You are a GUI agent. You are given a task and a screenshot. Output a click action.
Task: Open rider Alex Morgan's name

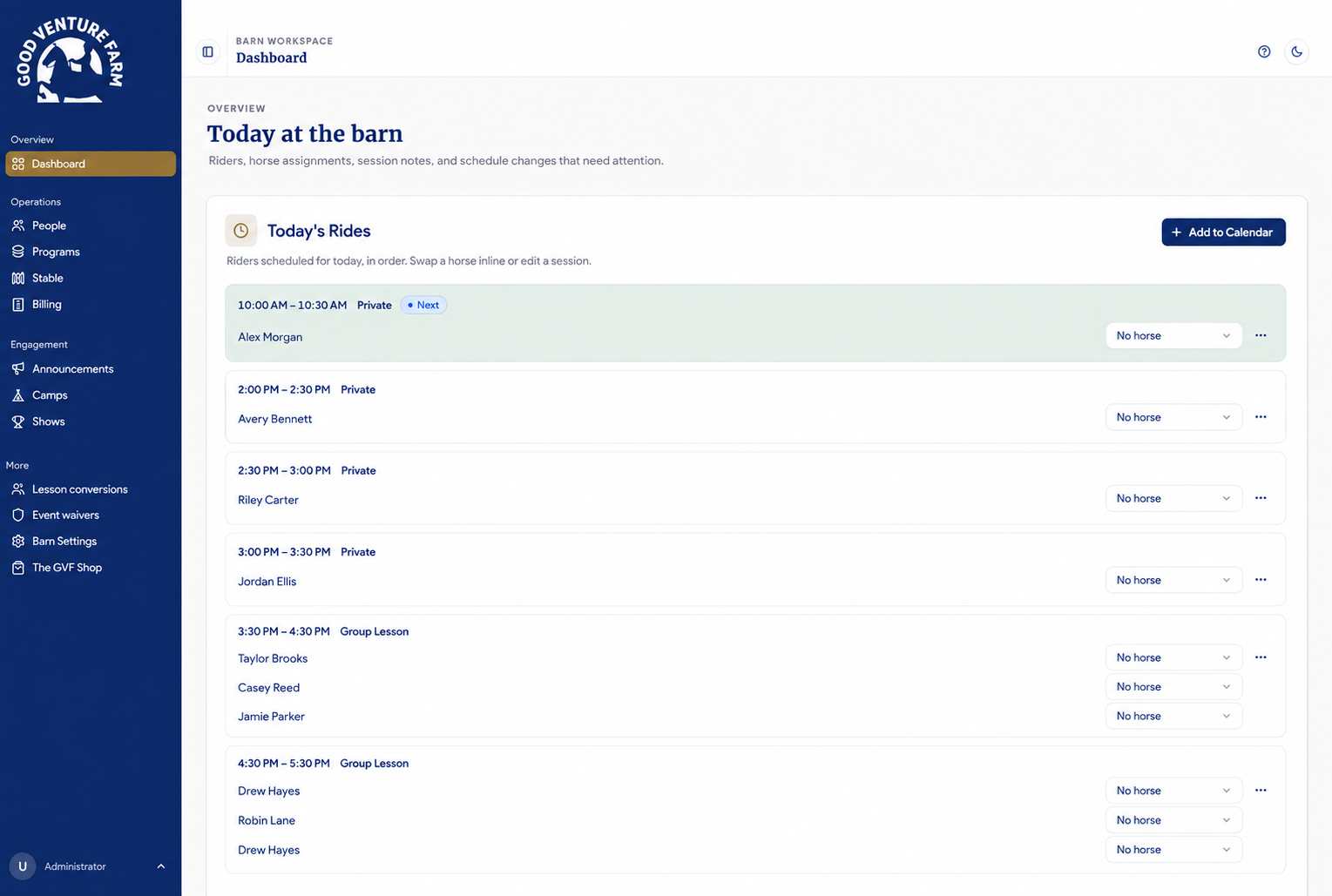click(x=270, y=337)
